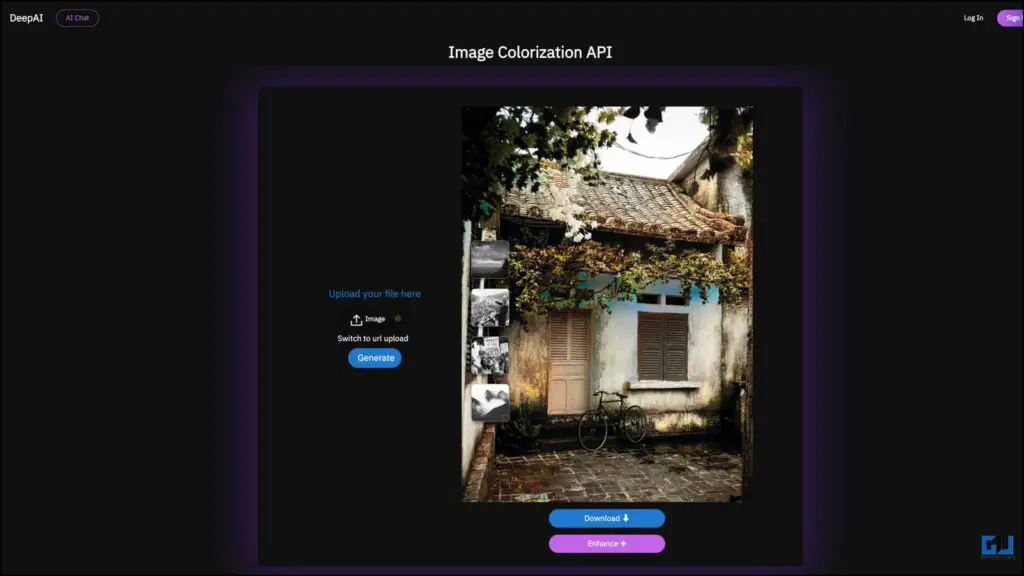Viewport: 1024px width, 576px height.
Task: Select the bottom-most grayscale thumbnail
Action: [490, 400]
